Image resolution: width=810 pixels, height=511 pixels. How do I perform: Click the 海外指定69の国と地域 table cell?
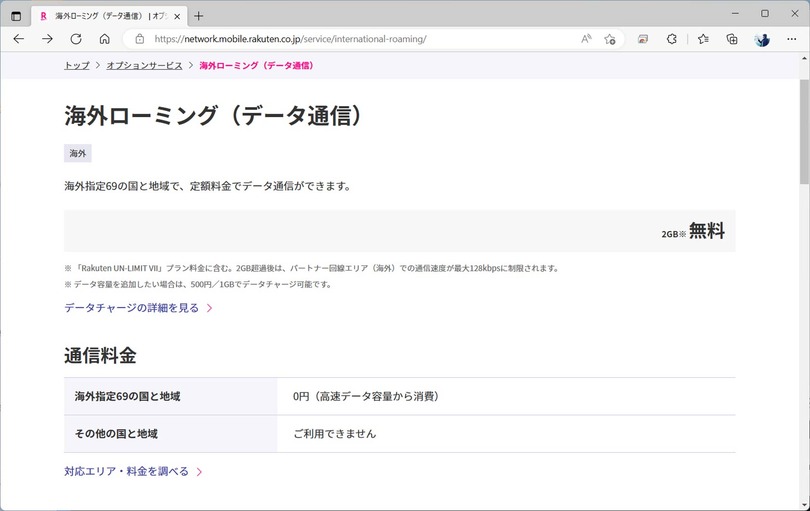point(170,396)
